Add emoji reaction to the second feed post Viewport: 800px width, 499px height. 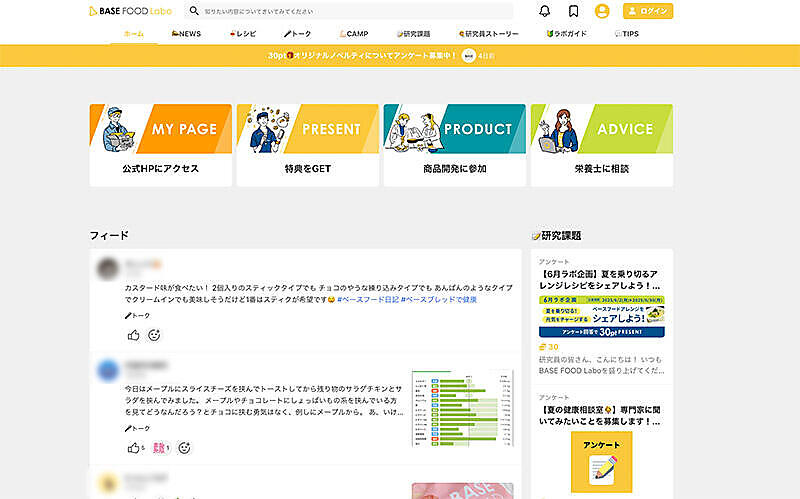coord(184,448)
